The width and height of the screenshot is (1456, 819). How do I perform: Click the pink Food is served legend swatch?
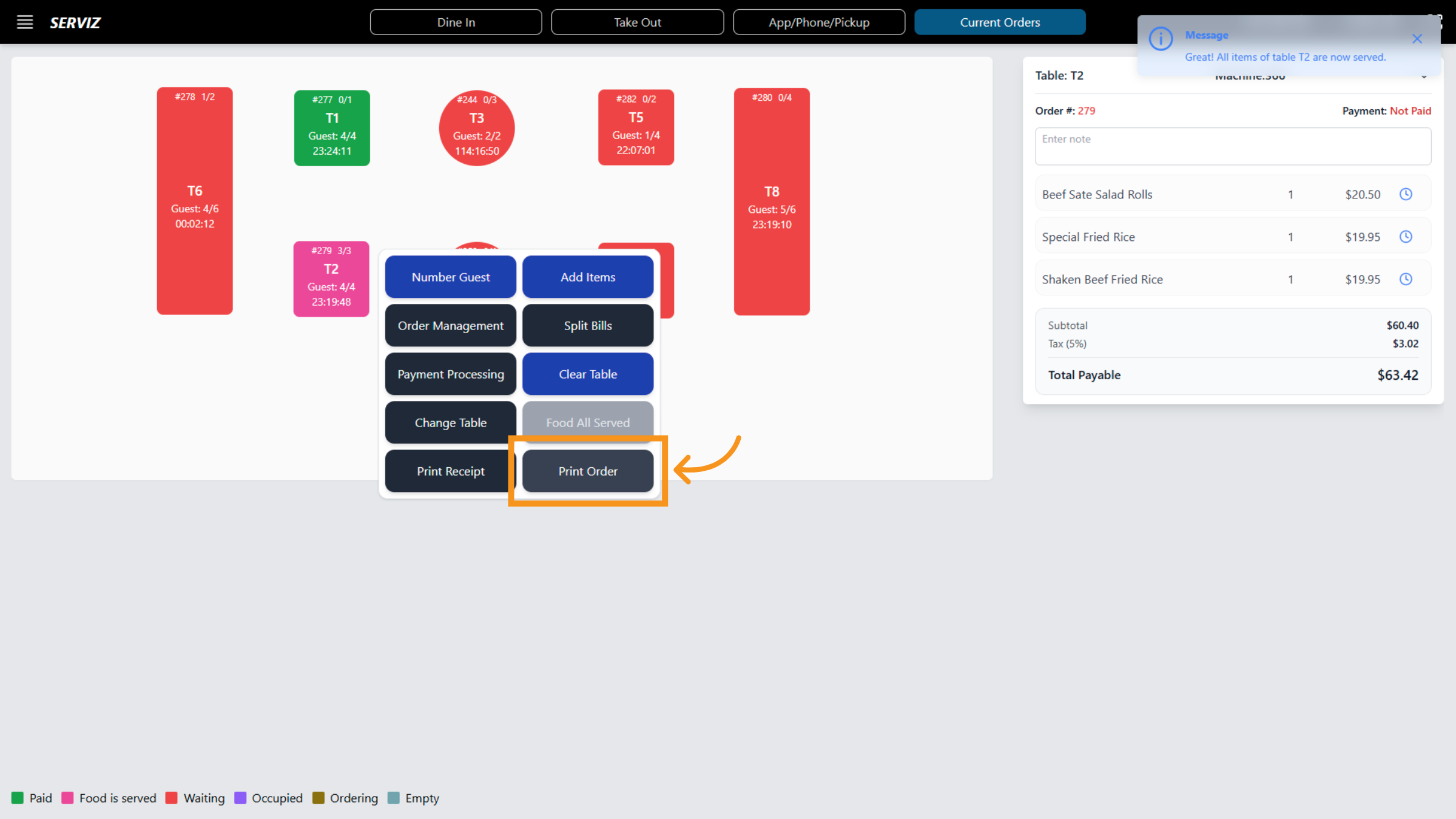tap(67, 798)
